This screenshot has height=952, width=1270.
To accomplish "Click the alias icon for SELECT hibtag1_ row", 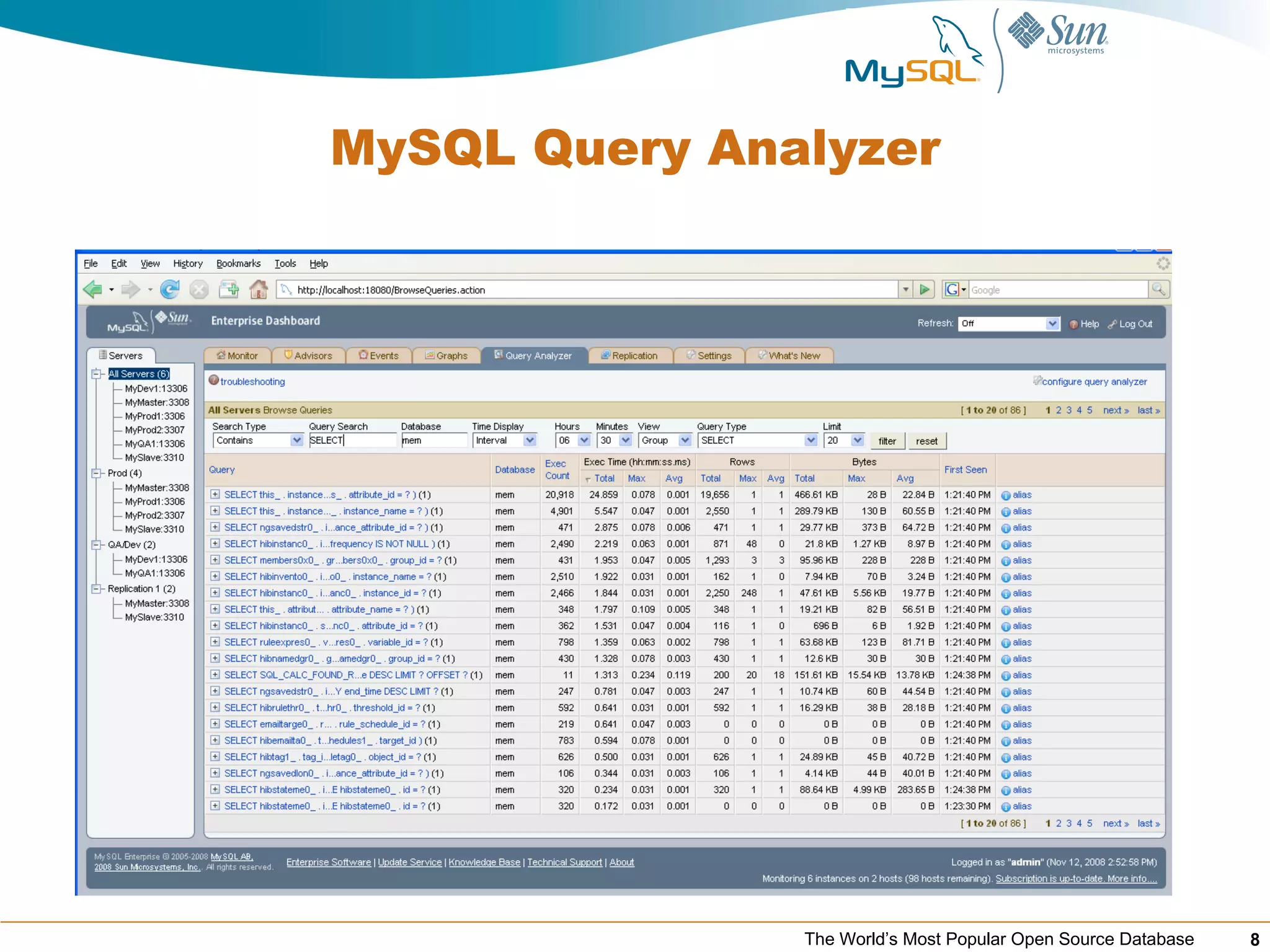I will click(1006, 757).
